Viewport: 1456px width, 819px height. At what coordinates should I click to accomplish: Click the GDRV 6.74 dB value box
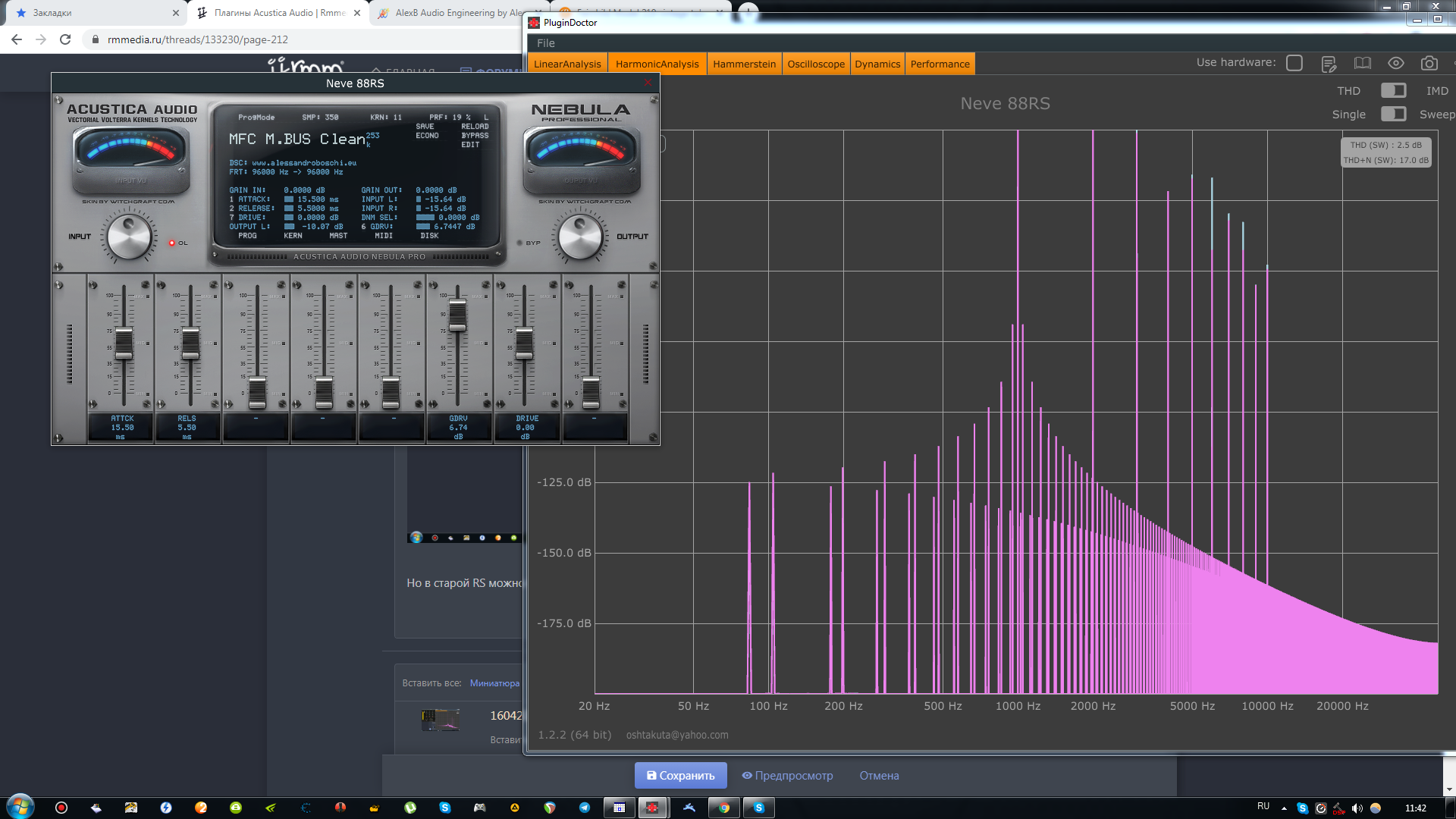458,427
